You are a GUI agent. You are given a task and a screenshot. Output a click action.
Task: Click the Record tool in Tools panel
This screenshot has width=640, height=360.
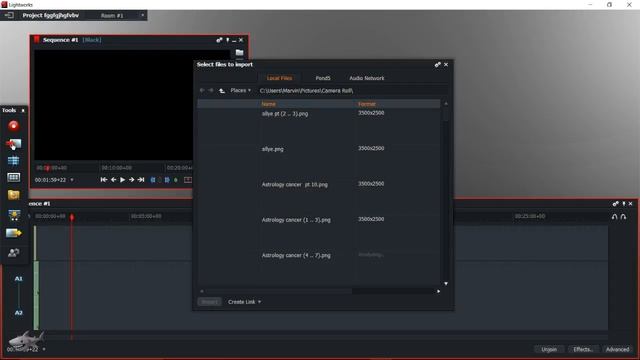(x=13, y=126)
